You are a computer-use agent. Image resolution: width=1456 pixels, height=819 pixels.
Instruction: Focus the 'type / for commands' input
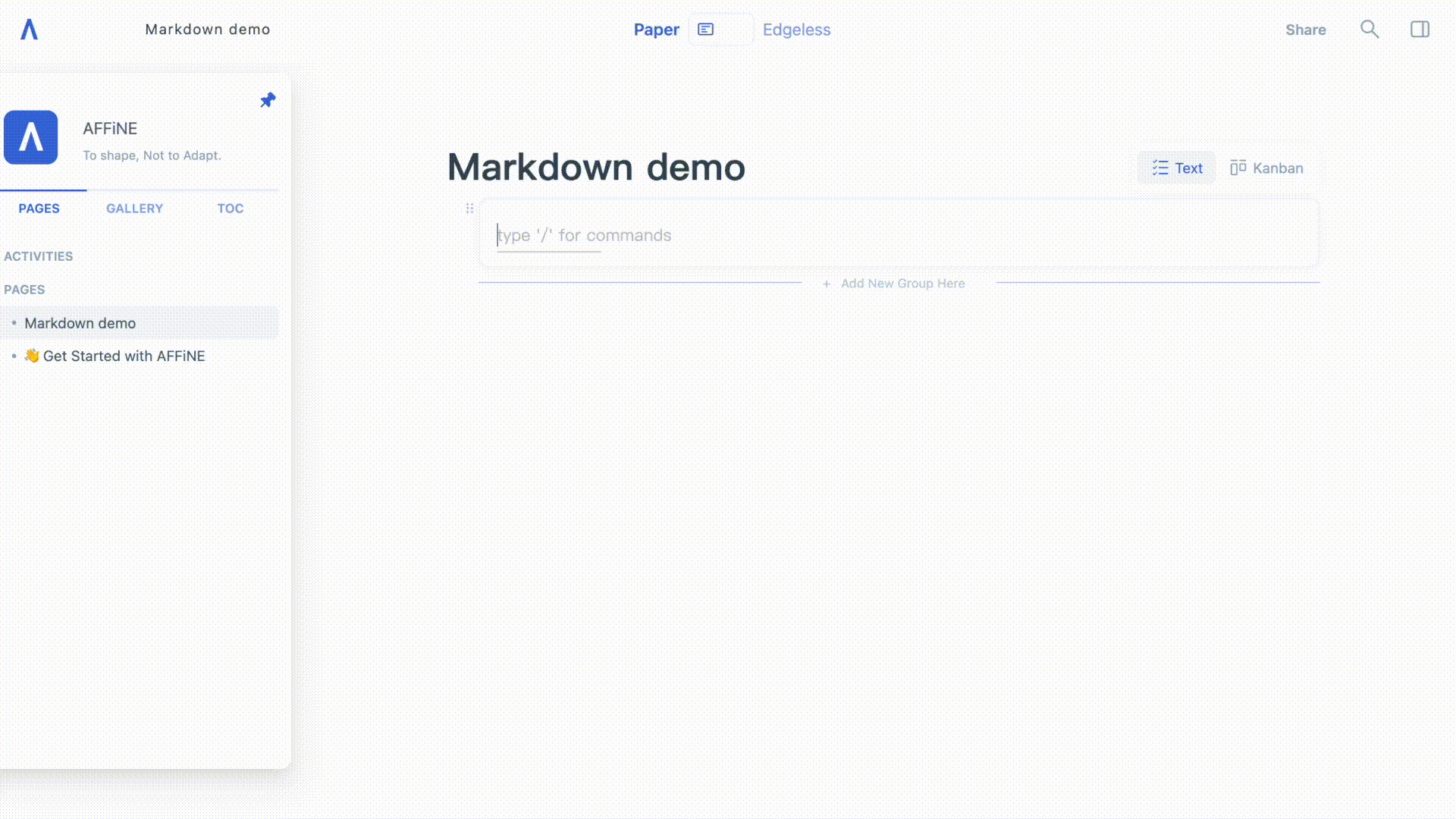coord(899,235)
